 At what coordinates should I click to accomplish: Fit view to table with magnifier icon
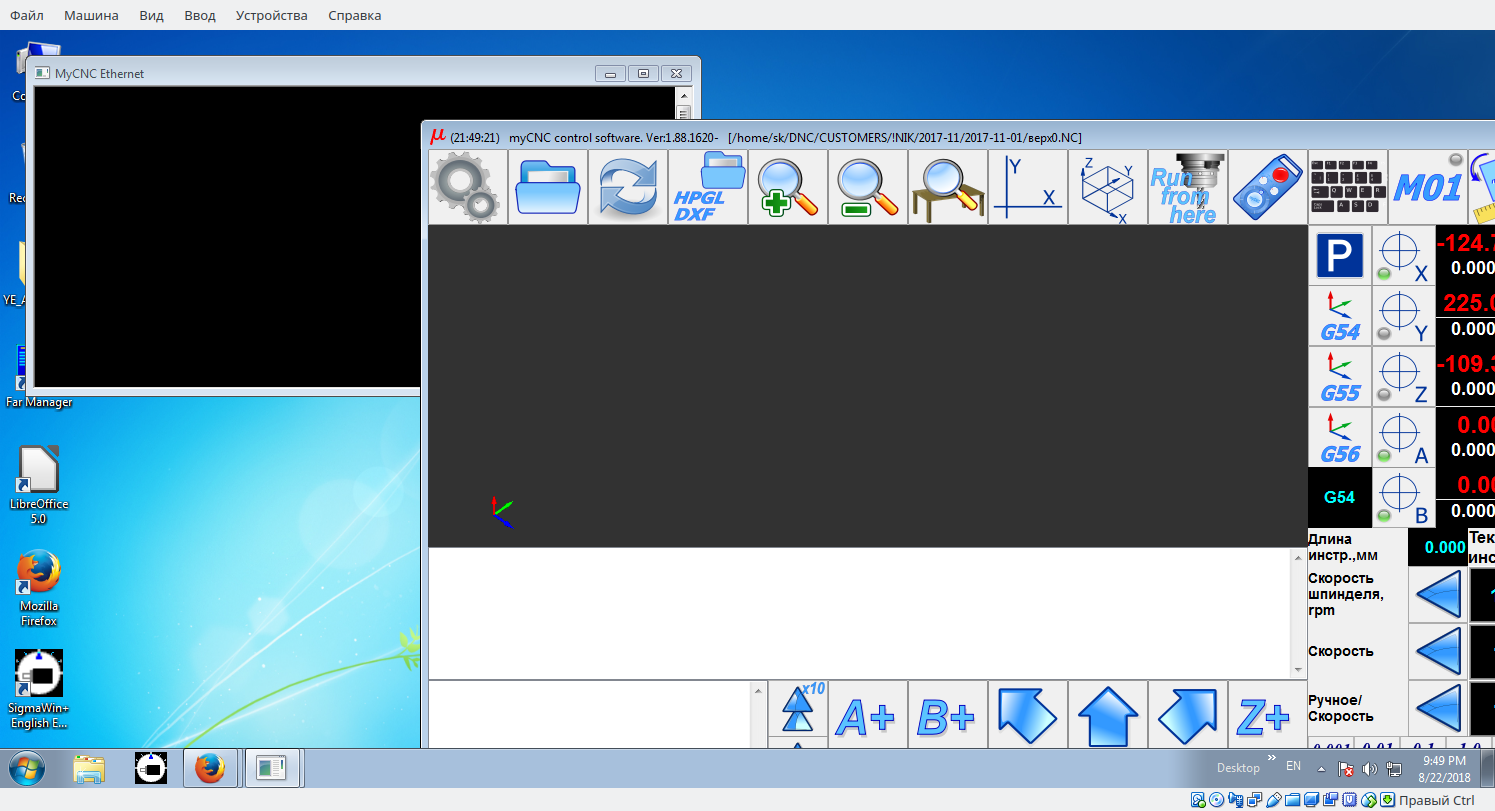[947, 187]
